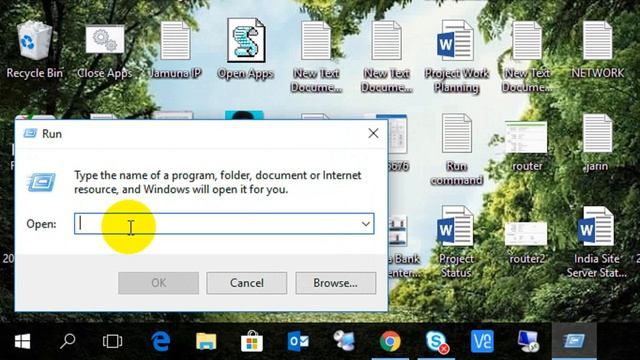Open Microsoft Store from the taskbar
640x360 pixels.
click(x=252, y=341)
